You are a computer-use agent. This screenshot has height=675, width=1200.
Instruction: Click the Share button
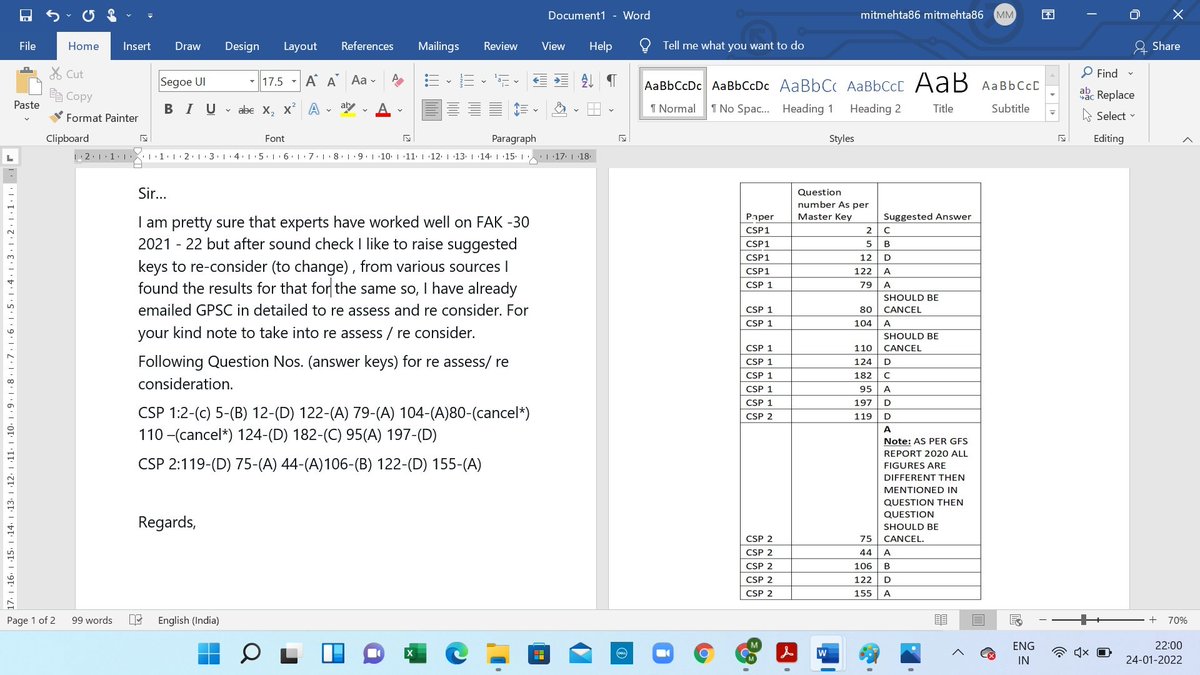coord(1157,46)
